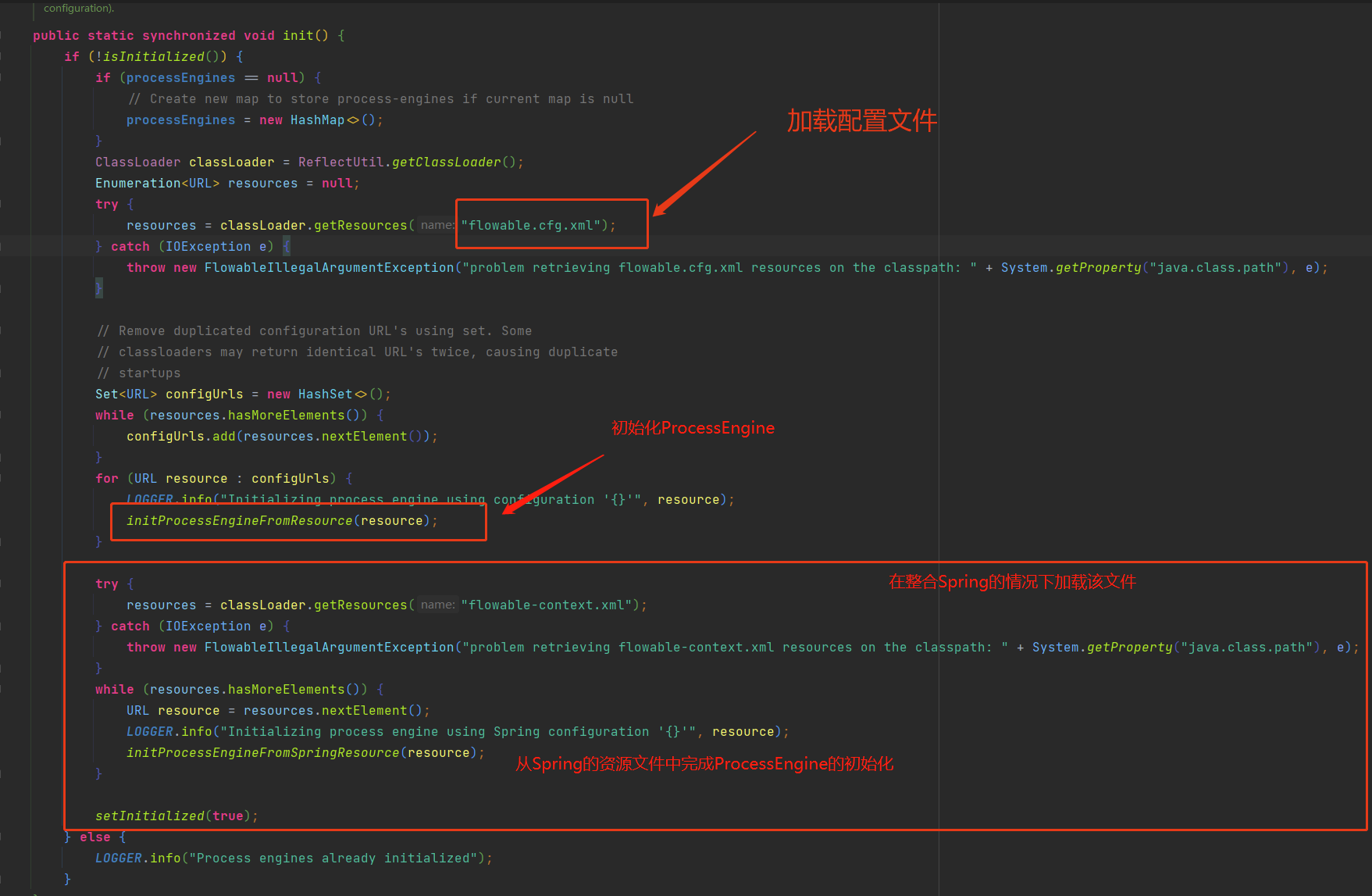Click 'IOException' in the first catch clause
This screenshot has height=896, width=1372.
(208, 247)
